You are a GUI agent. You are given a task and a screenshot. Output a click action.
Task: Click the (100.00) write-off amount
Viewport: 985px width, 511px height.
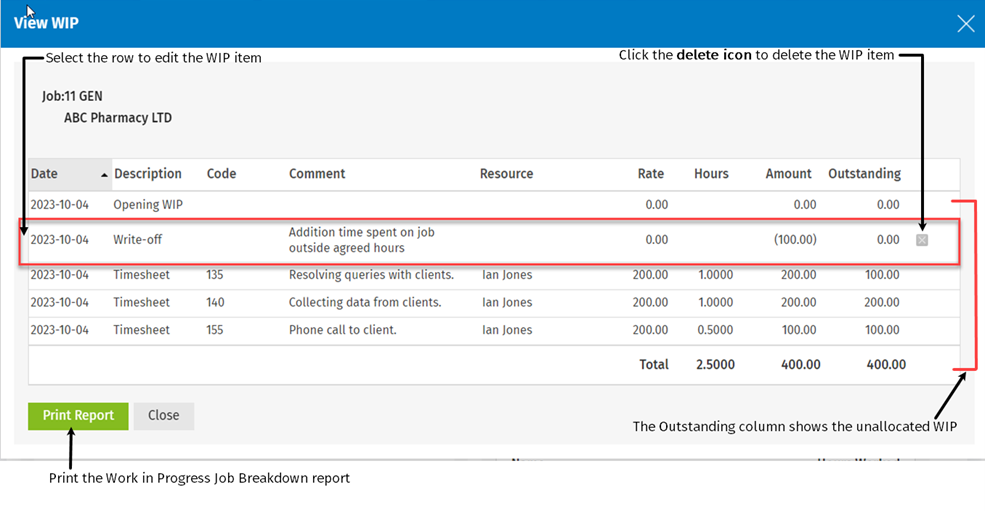[x=795, y=240]
